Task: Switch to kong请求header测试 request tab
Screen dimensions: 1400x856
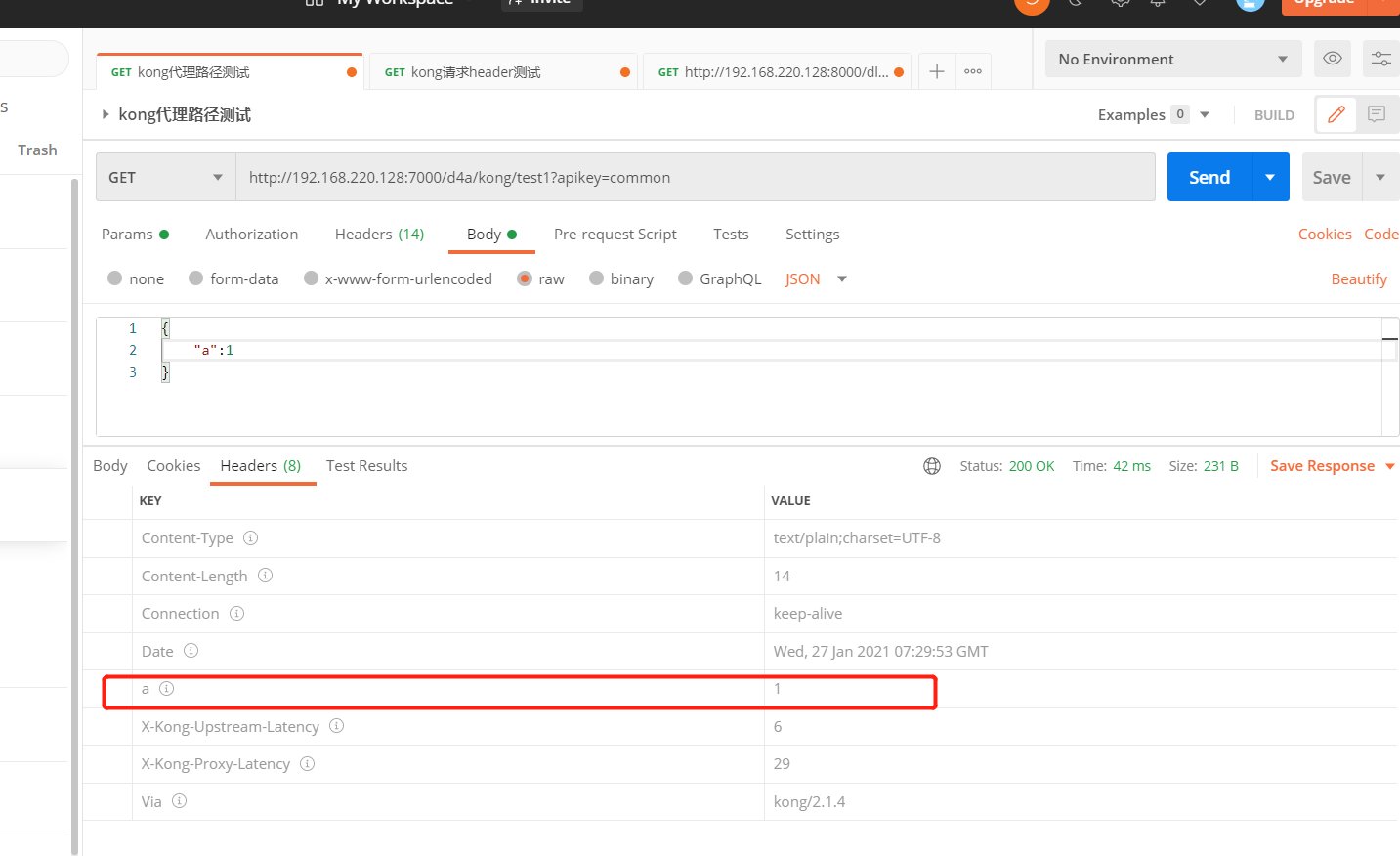Action: click(503, 72)
